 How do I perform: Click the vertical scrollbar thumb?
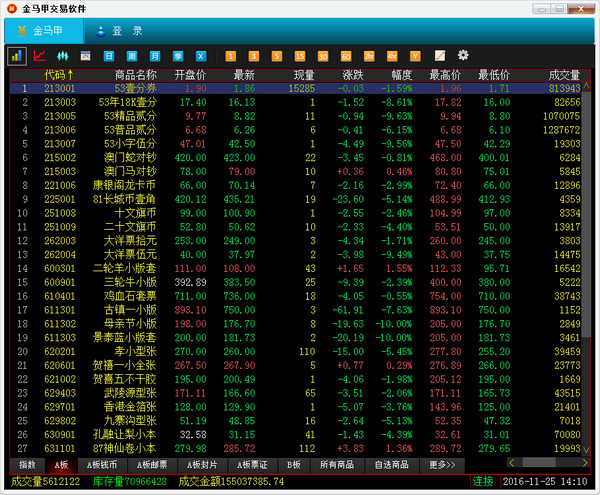pos(586,214)
